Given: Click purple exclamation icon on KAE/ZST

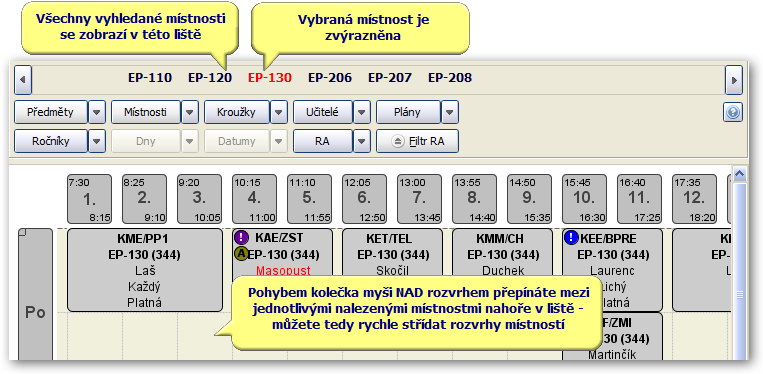Looking at the screenshot, I should 241,237.
